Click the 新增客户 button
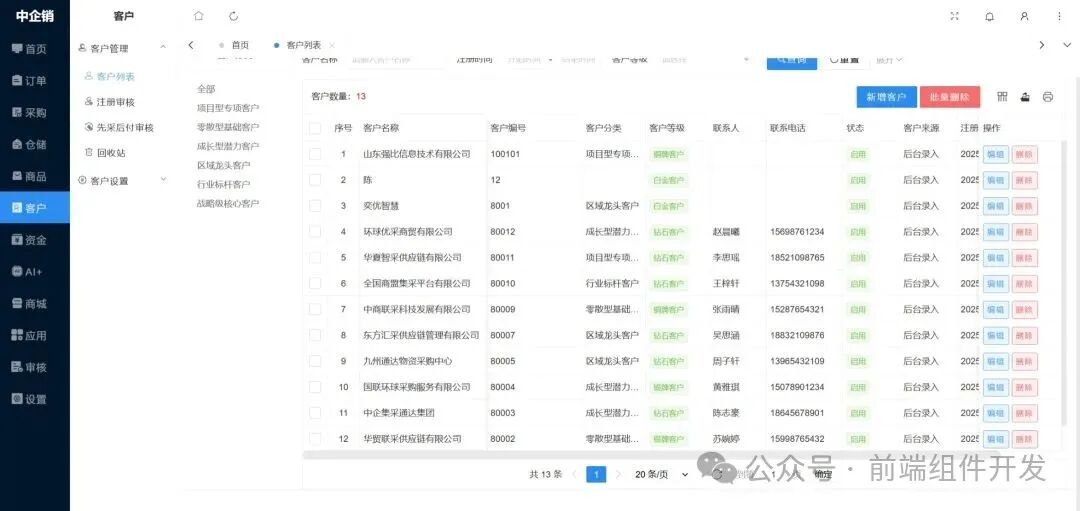This screenshot has width=1080, height=511. click(886, 97)
